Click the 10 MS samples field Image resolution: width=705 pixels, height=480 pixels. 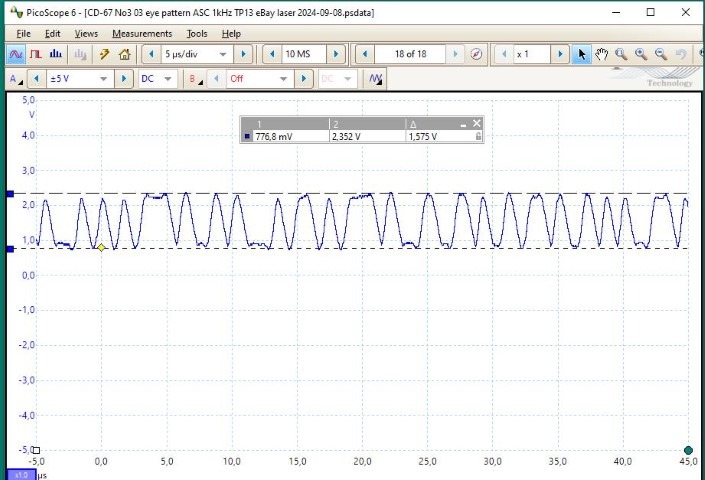point(304,54)
